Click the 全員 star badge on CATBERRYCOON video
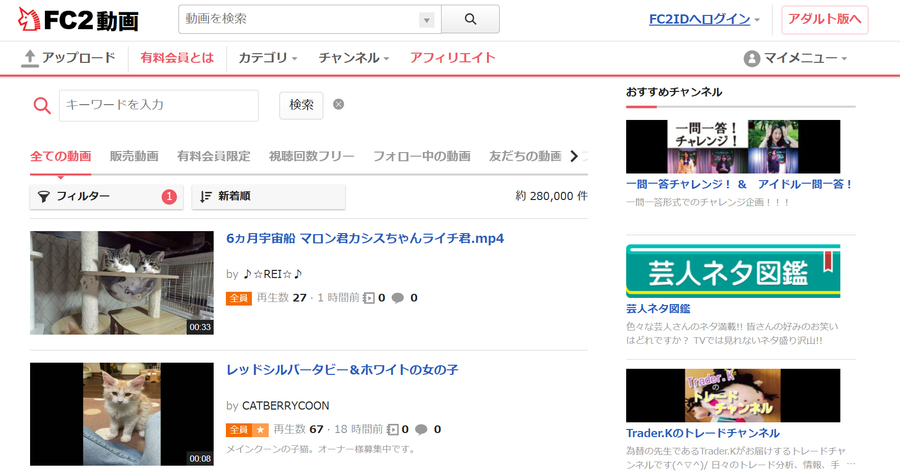The height and width of the screenshot is (476, 900). [247, 429]
